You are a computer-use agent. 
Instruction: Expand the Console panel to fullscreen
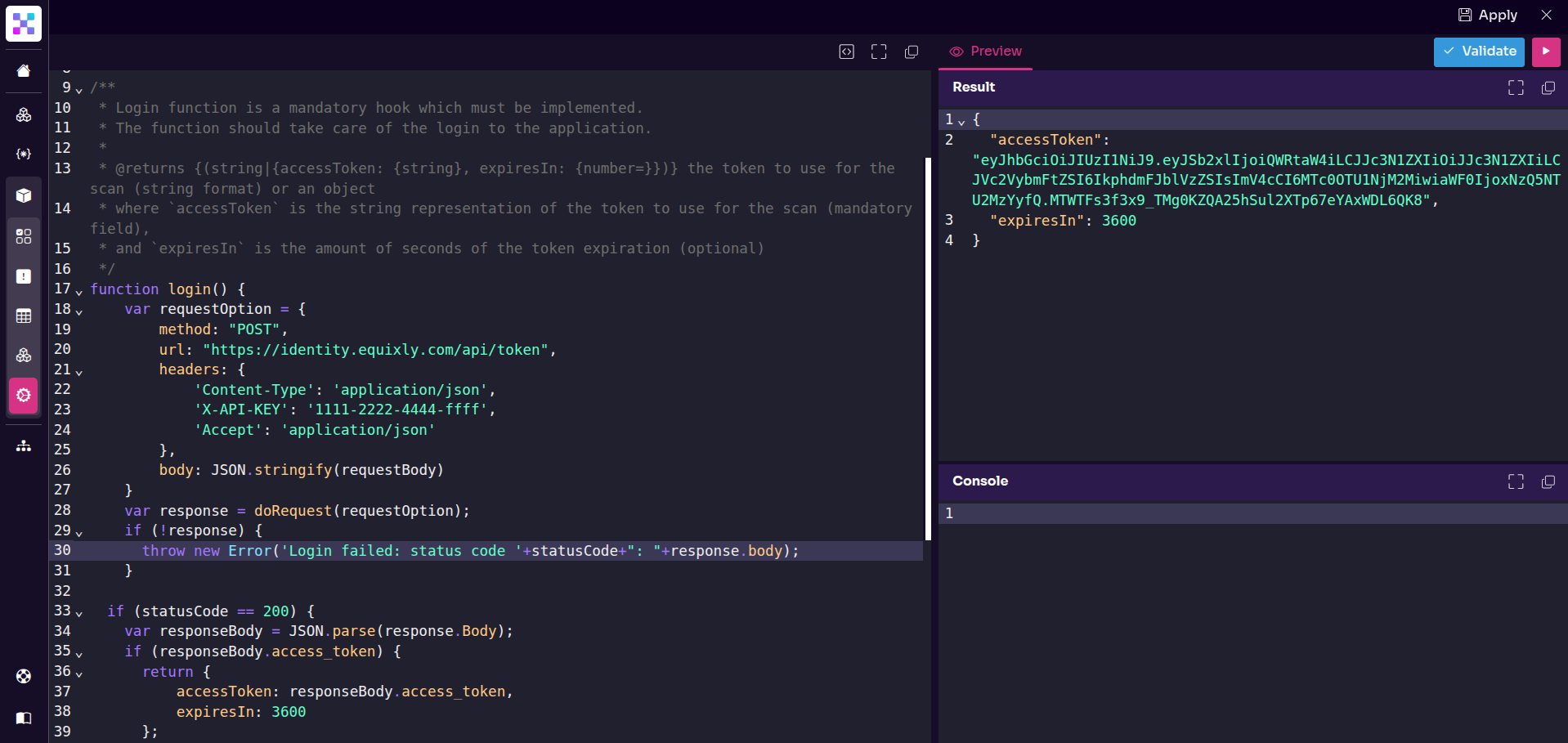tap(1516, 481)
